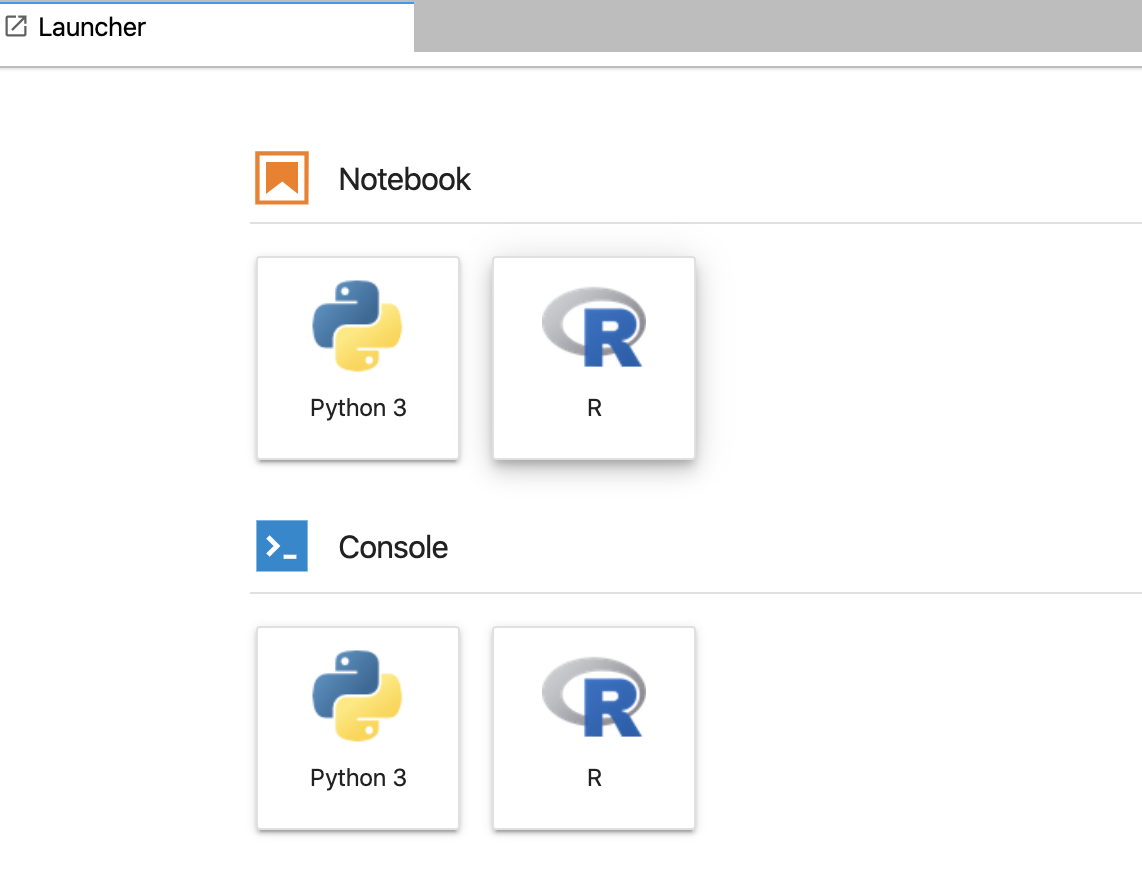Click the Notebook section heading
This screenshot has width=1142, height=886.
404,179
